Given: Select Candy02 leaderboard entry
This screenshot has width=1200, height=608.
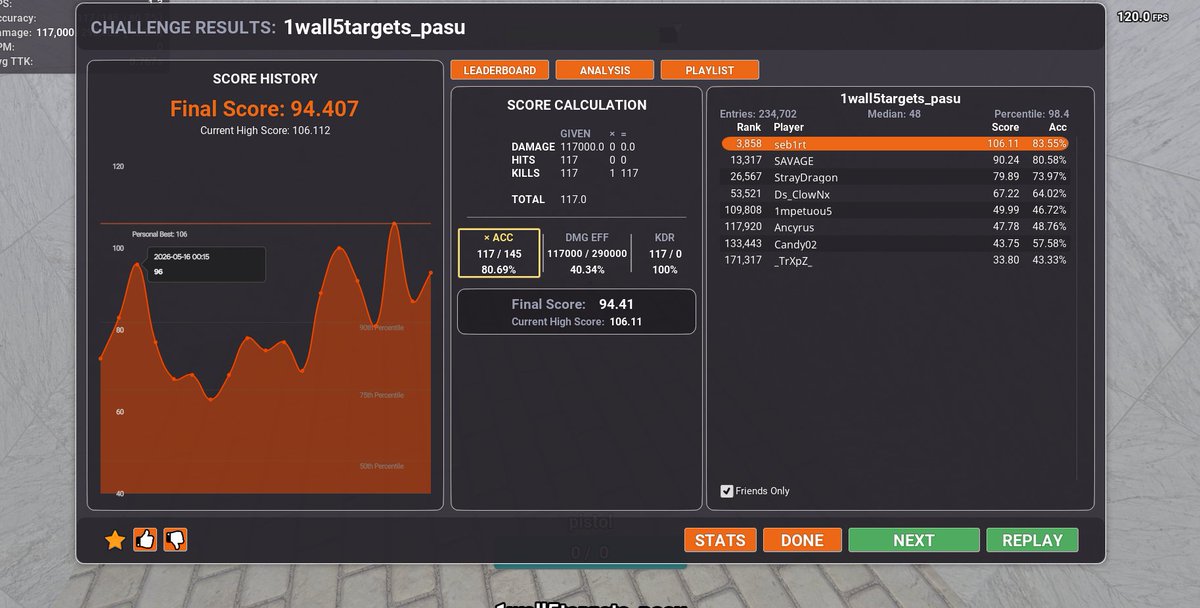Looking at the screenshot, I should click(895, 243).
